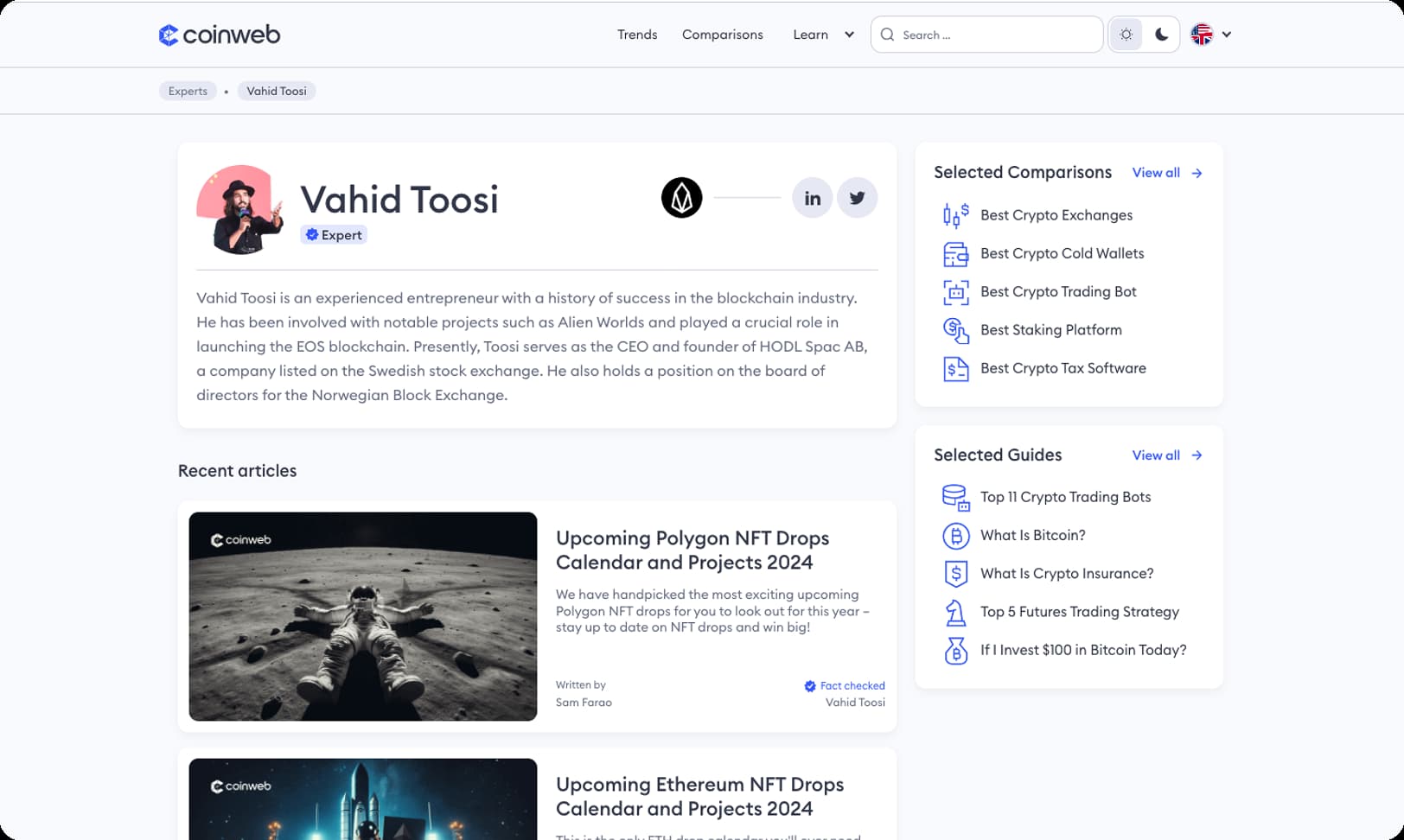Click the Fact checked badge icon
Image resolution: width=1404 pixels, height=840 pixels.
pyautogui.click(x=810, y=686)
